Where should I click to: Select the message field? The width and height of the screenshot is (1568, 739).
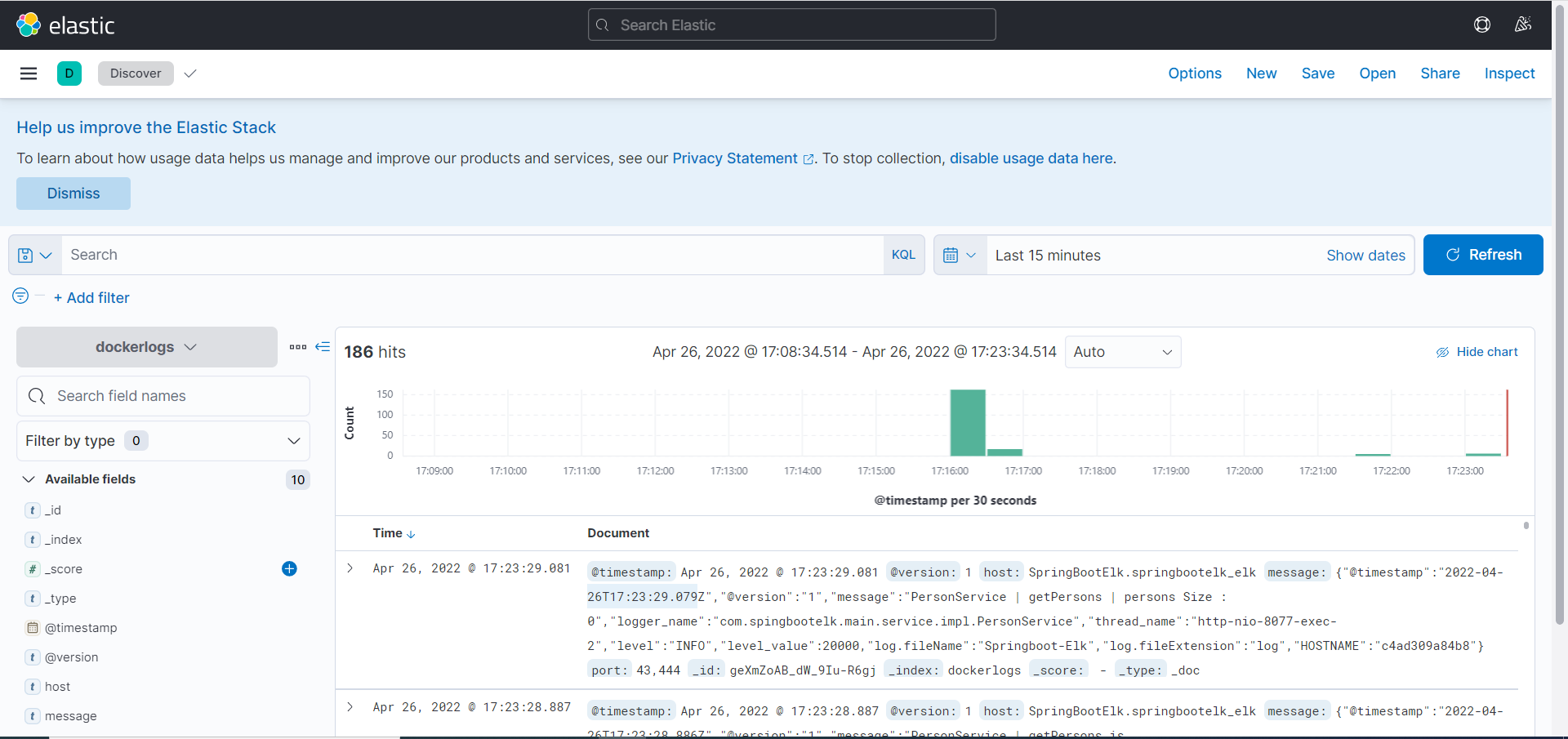[71, 716]
